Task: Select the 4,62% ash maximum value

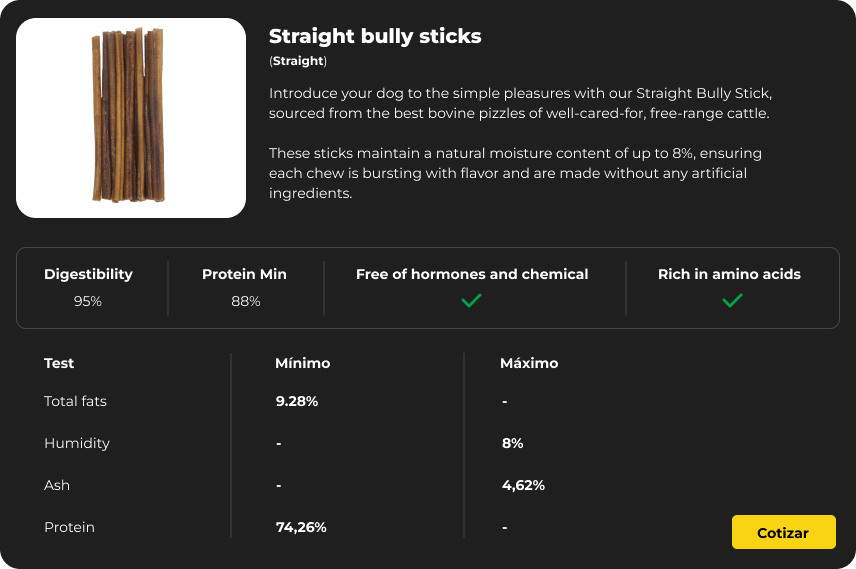Action: click(x=524, y=485)
